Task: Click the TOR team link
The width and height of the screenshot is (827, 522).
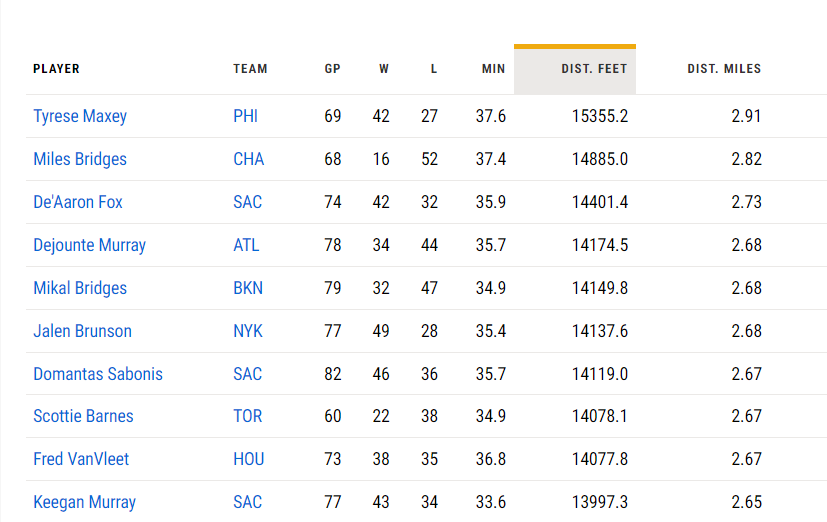Action: [x=247, y=416]
